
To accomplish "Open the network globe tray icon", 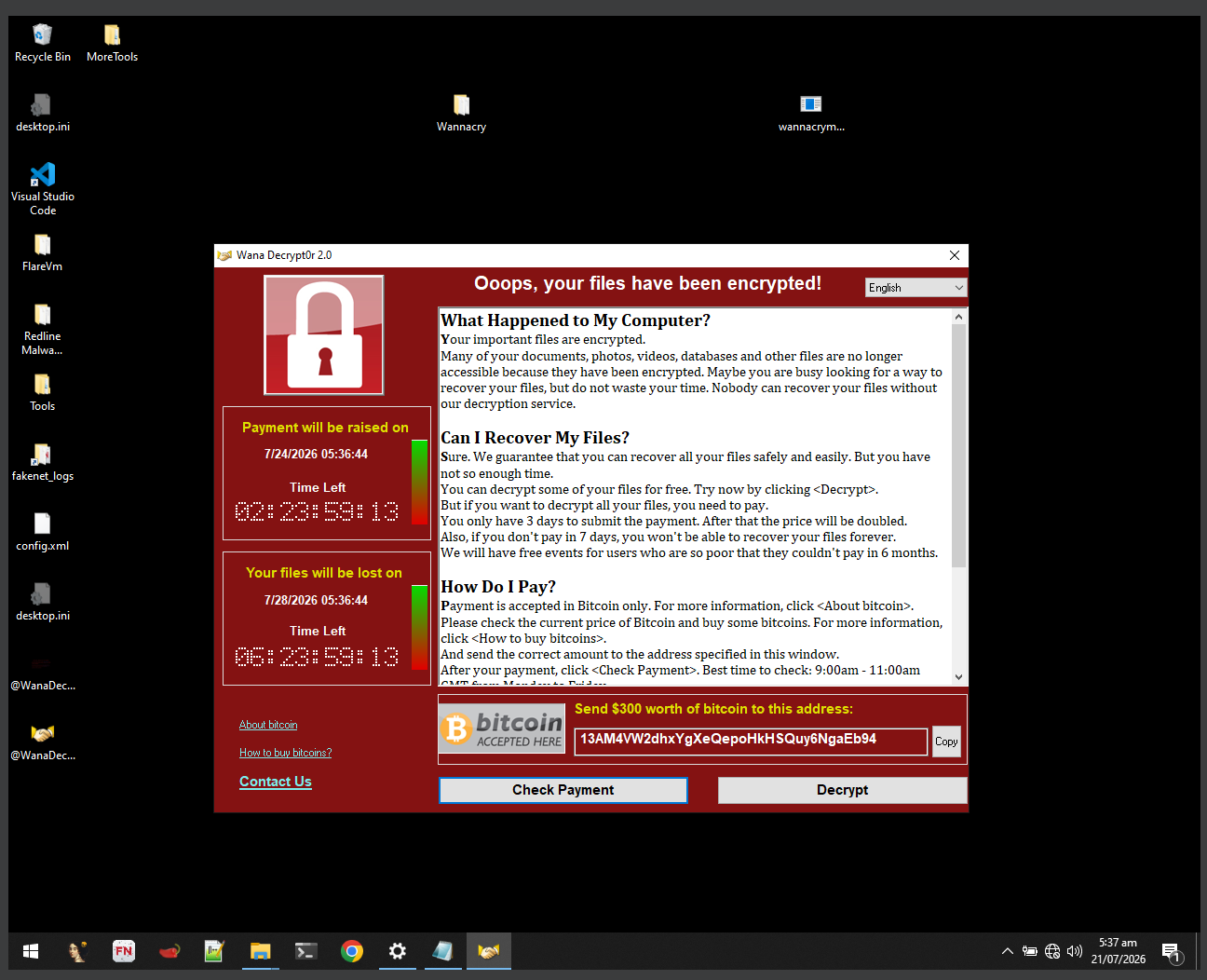I will pyautogui.click(x=1052, y=951).
